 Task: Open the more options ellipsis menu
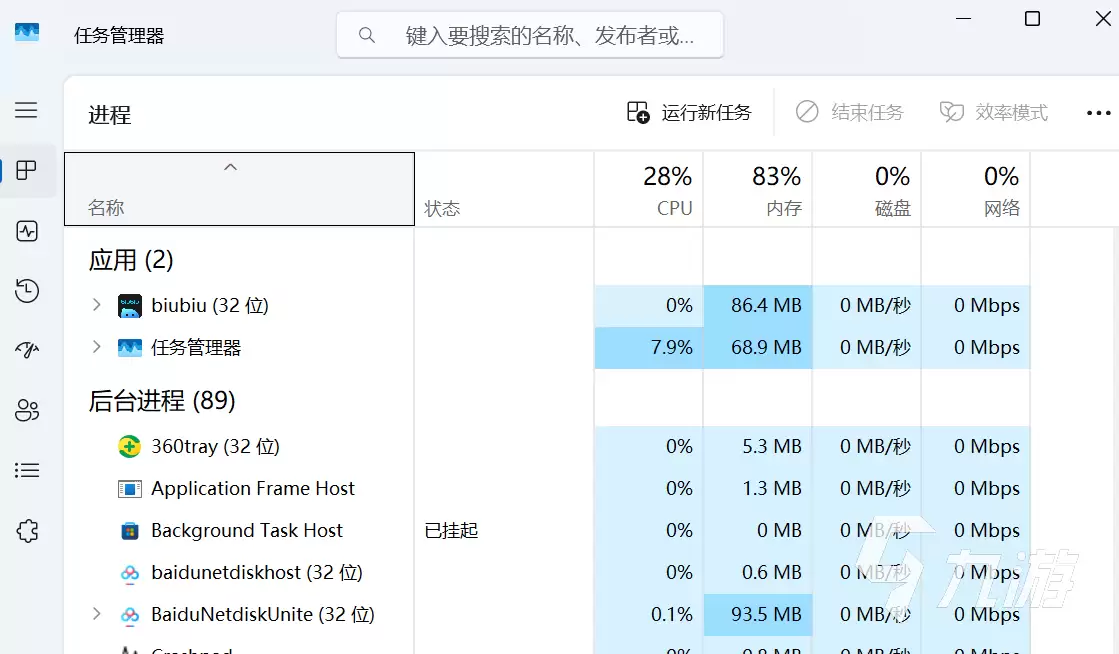tap(1098, 113)
